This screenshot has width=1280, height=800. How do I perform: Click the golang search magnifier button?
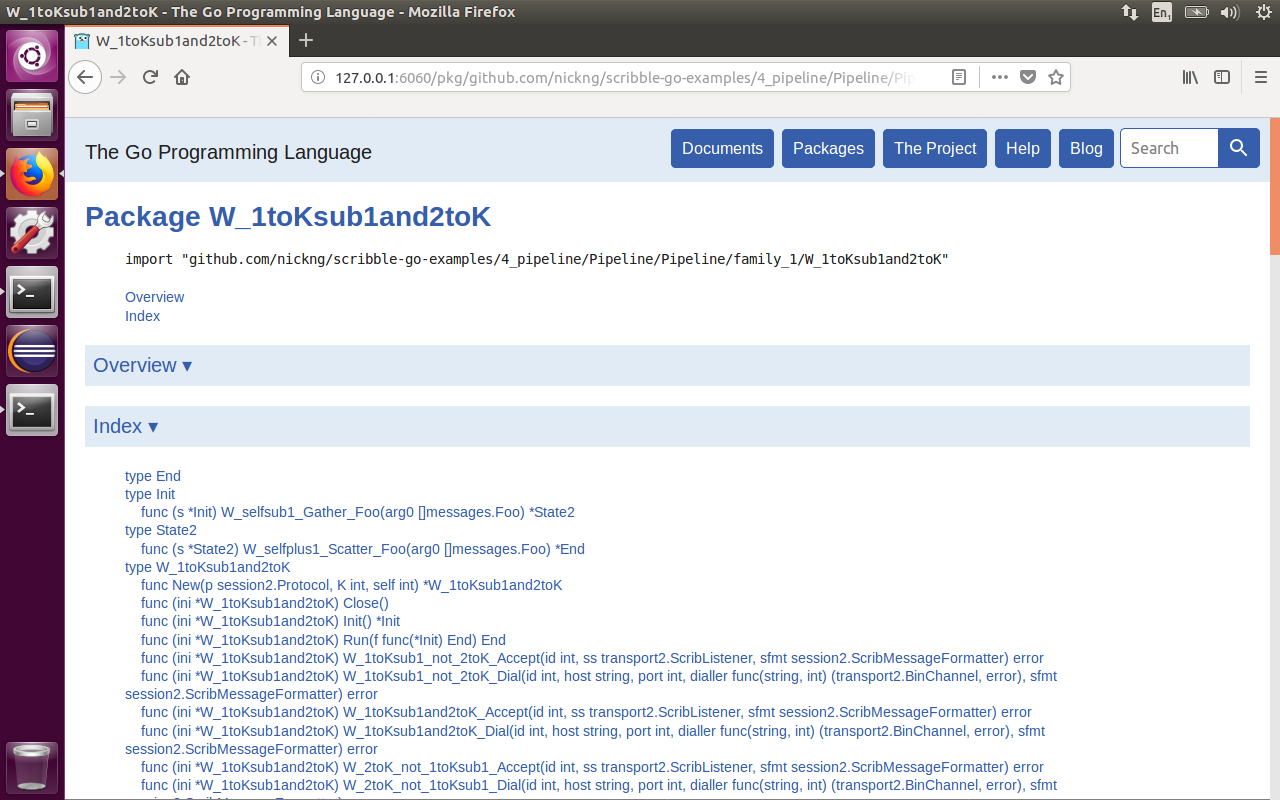1238,148
